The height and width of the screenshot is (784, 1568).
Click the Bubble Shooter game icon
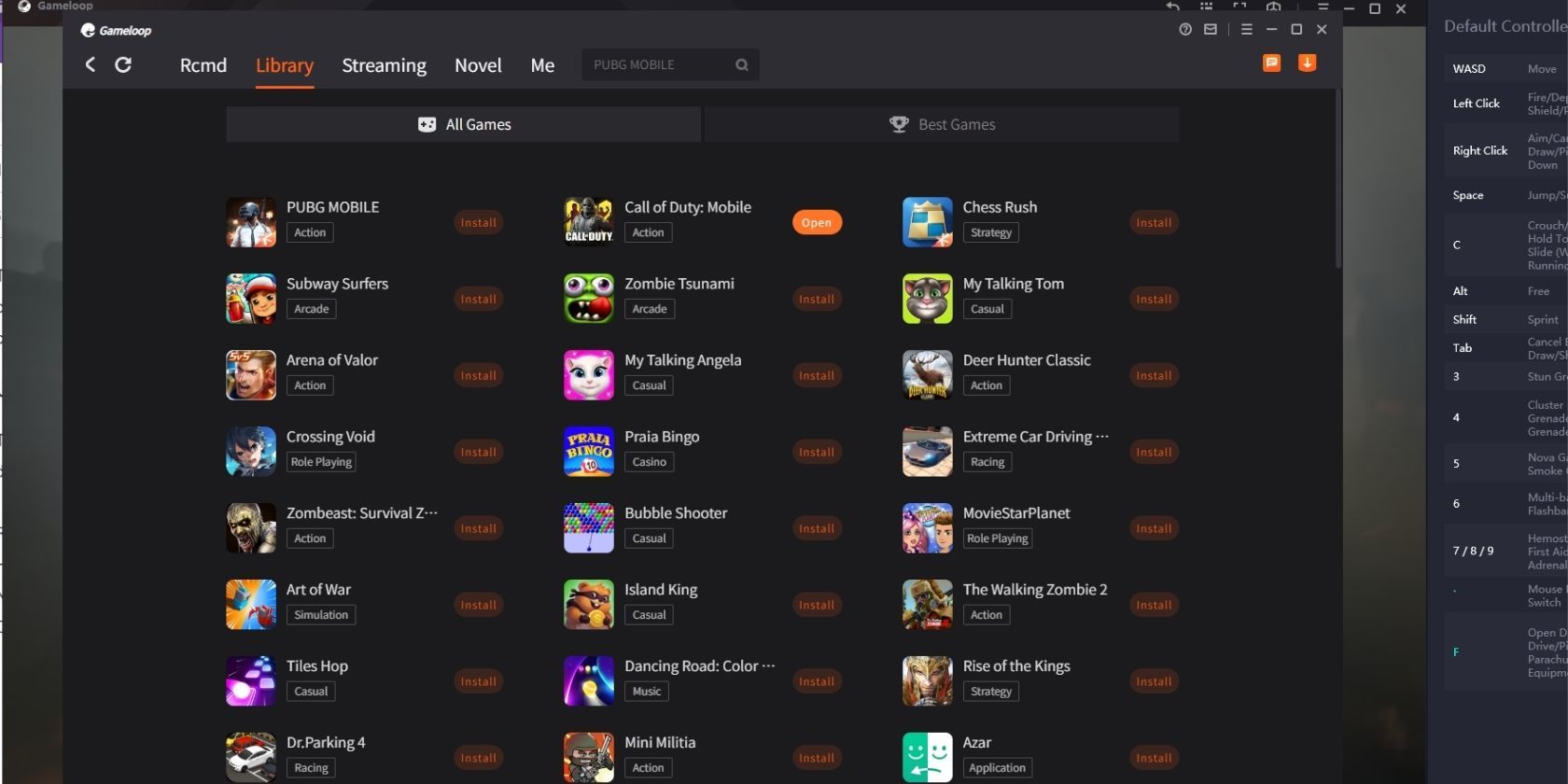[x=589, y=528]
